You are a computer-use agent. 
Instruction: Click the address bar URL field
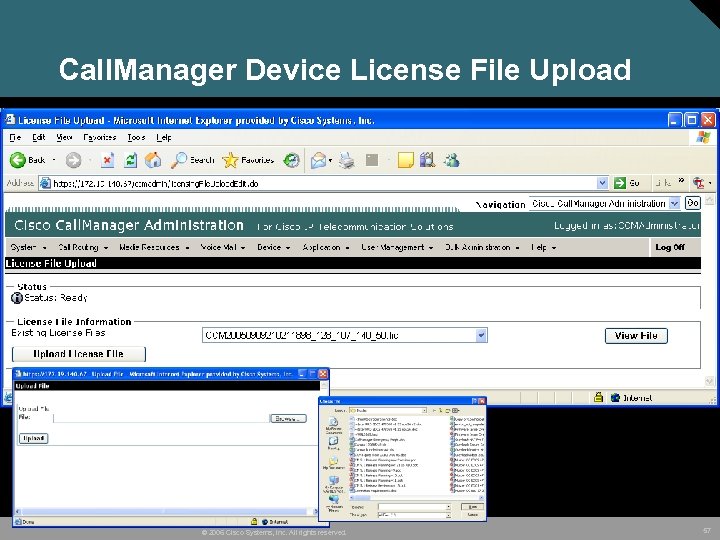[x=324, y=183]
